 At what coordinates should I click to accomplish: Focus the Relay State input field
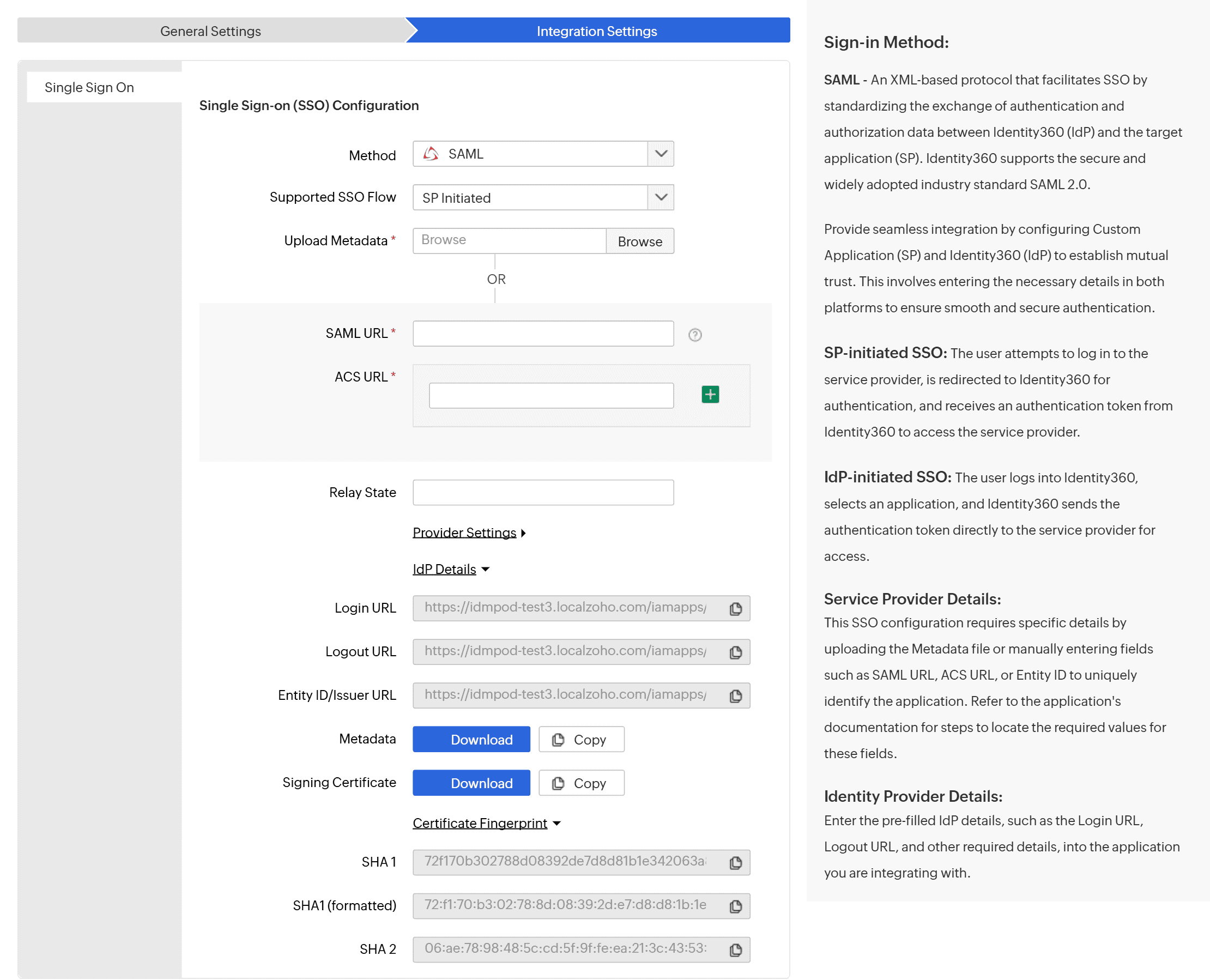coord(543,492)
